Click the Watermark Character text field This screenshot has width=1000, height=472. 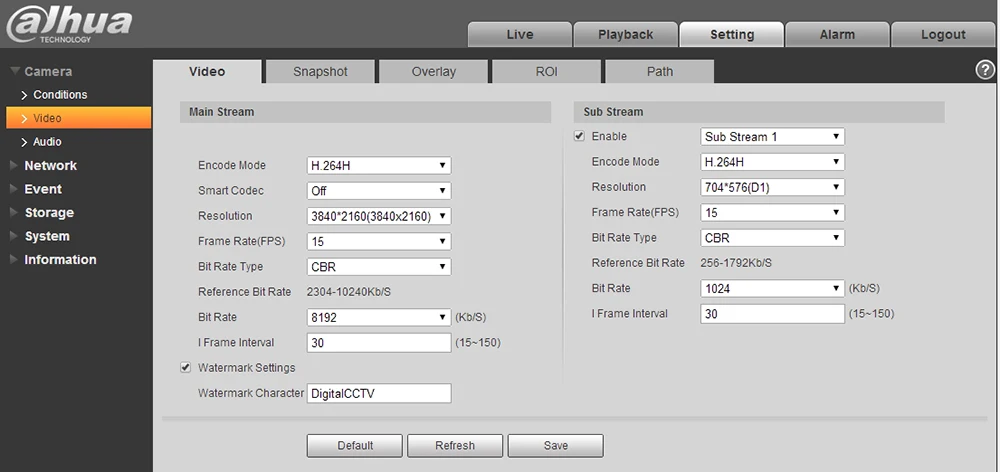click(379, 394)
